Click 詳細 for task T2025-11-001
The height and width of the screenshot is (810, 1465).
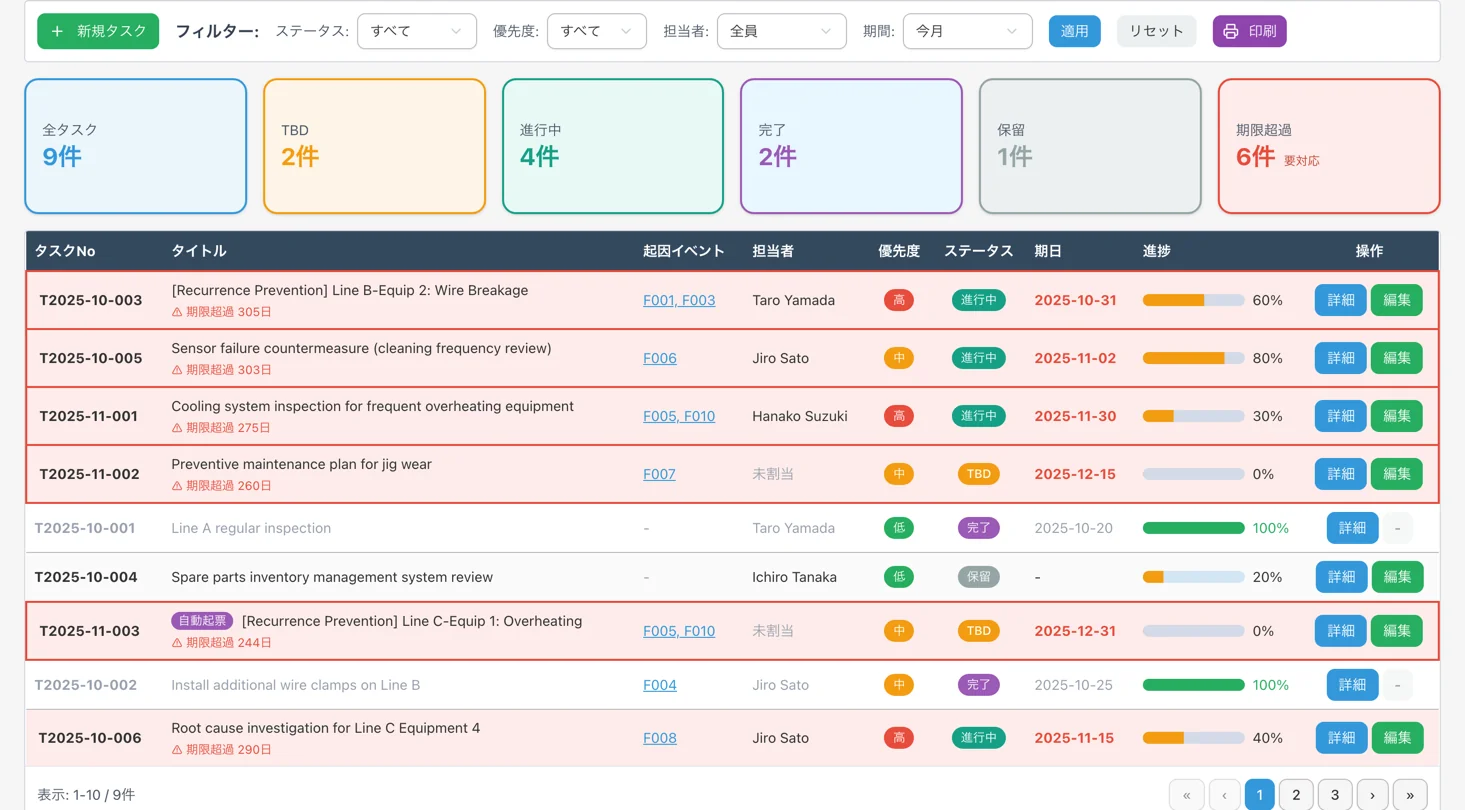click(1340, 416)
